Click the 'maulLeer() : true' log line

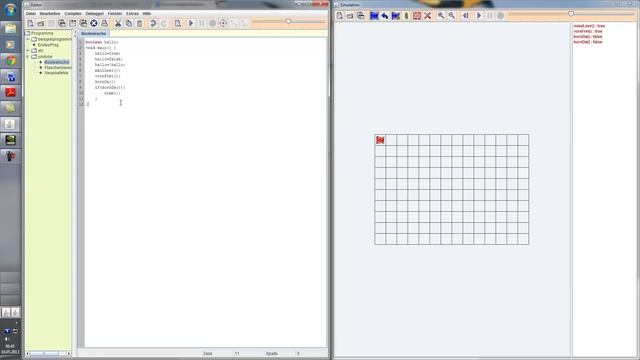point(589,26)
